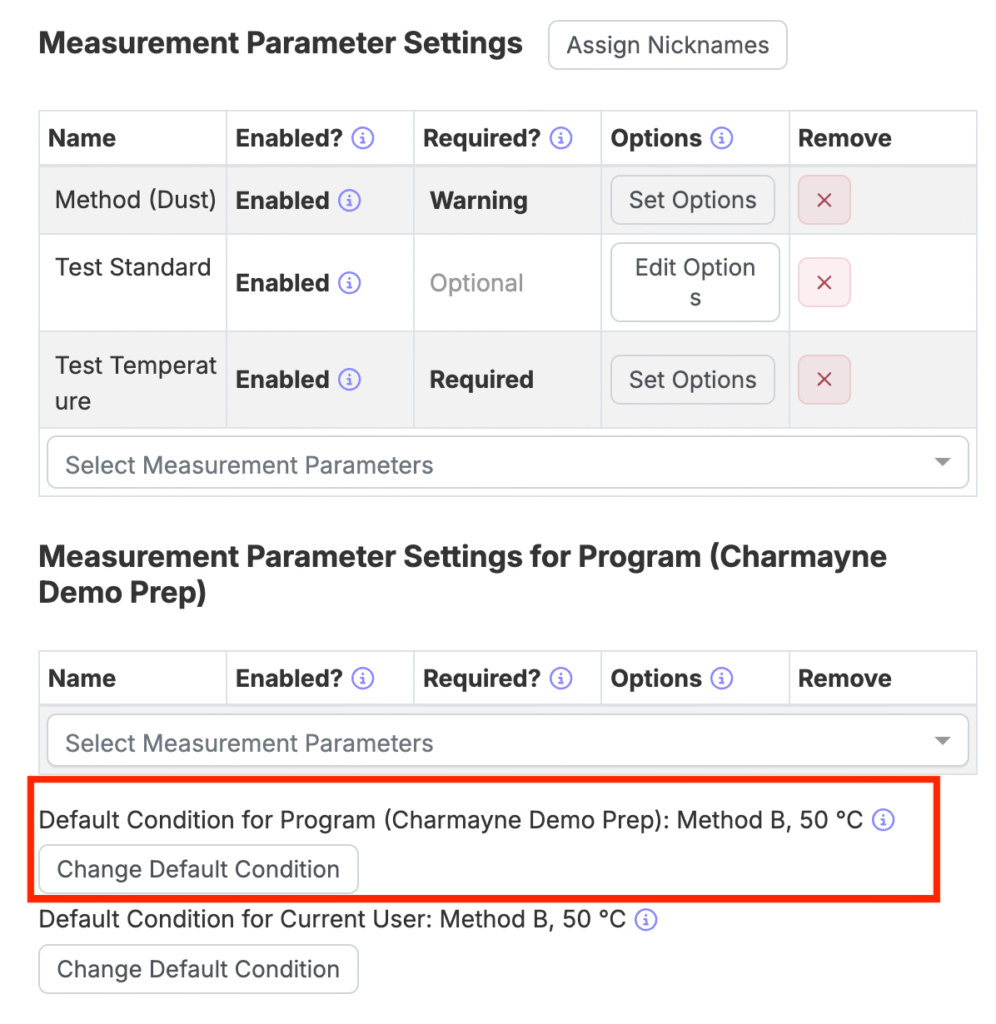Click info icon beside top Enabled? header

[x=362, y=138]
